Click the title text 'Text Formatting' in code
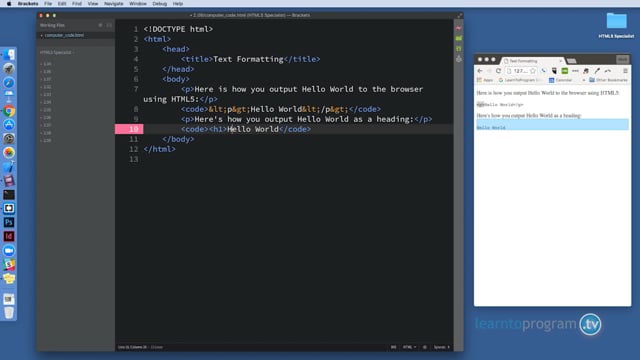 click(248, 59)
